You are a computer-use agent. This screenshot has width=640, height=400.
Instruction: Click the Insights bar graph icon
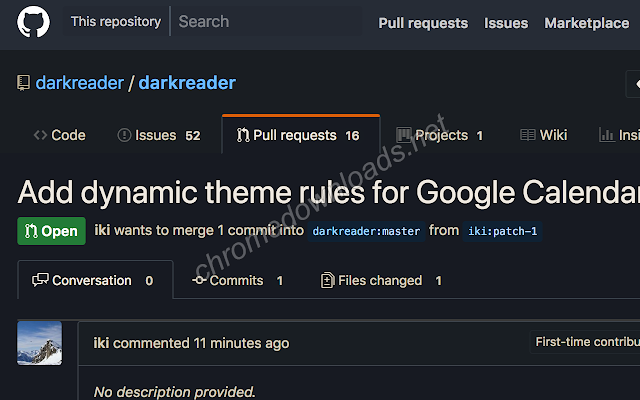click(607, 135)
